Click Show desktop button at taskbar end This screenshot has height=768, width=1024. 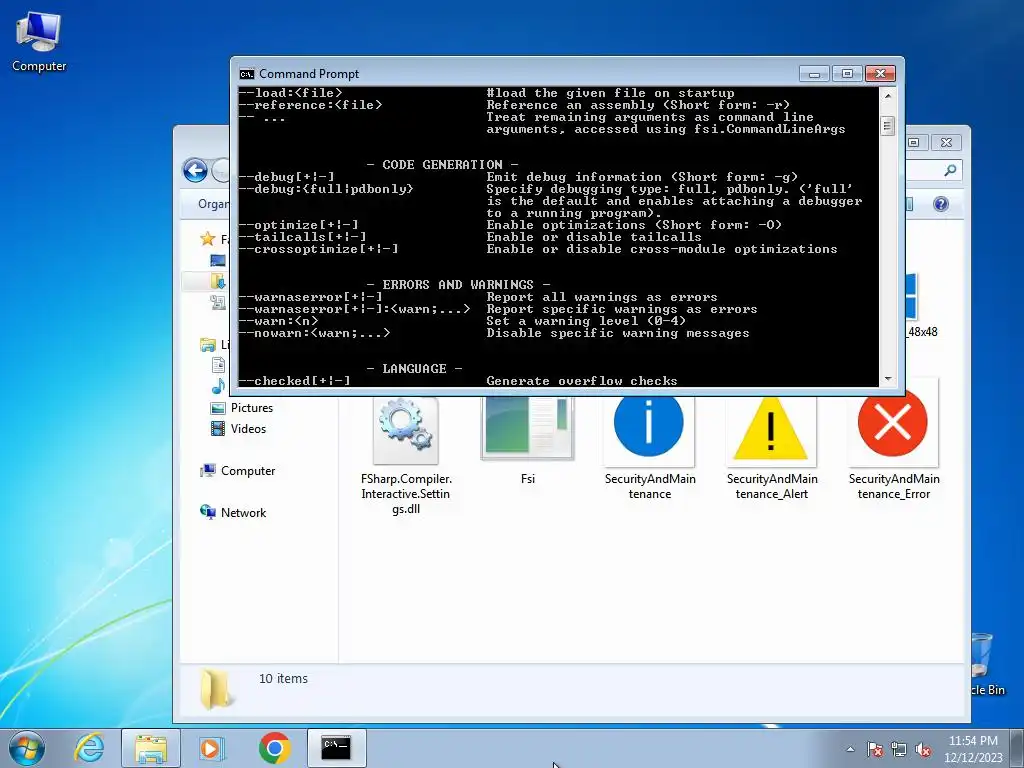click(x=1017, y=748)
